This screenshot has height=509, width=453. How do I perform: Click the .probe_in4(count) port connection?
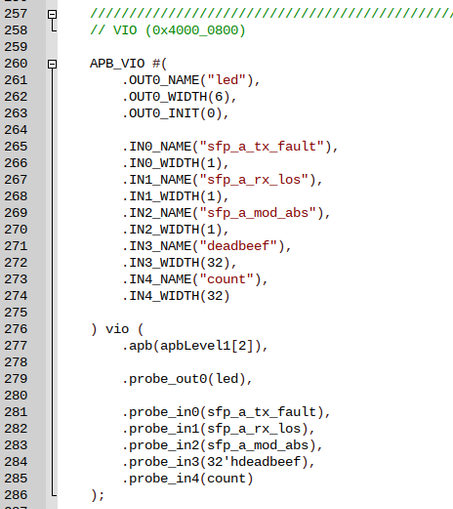point(188,479)
